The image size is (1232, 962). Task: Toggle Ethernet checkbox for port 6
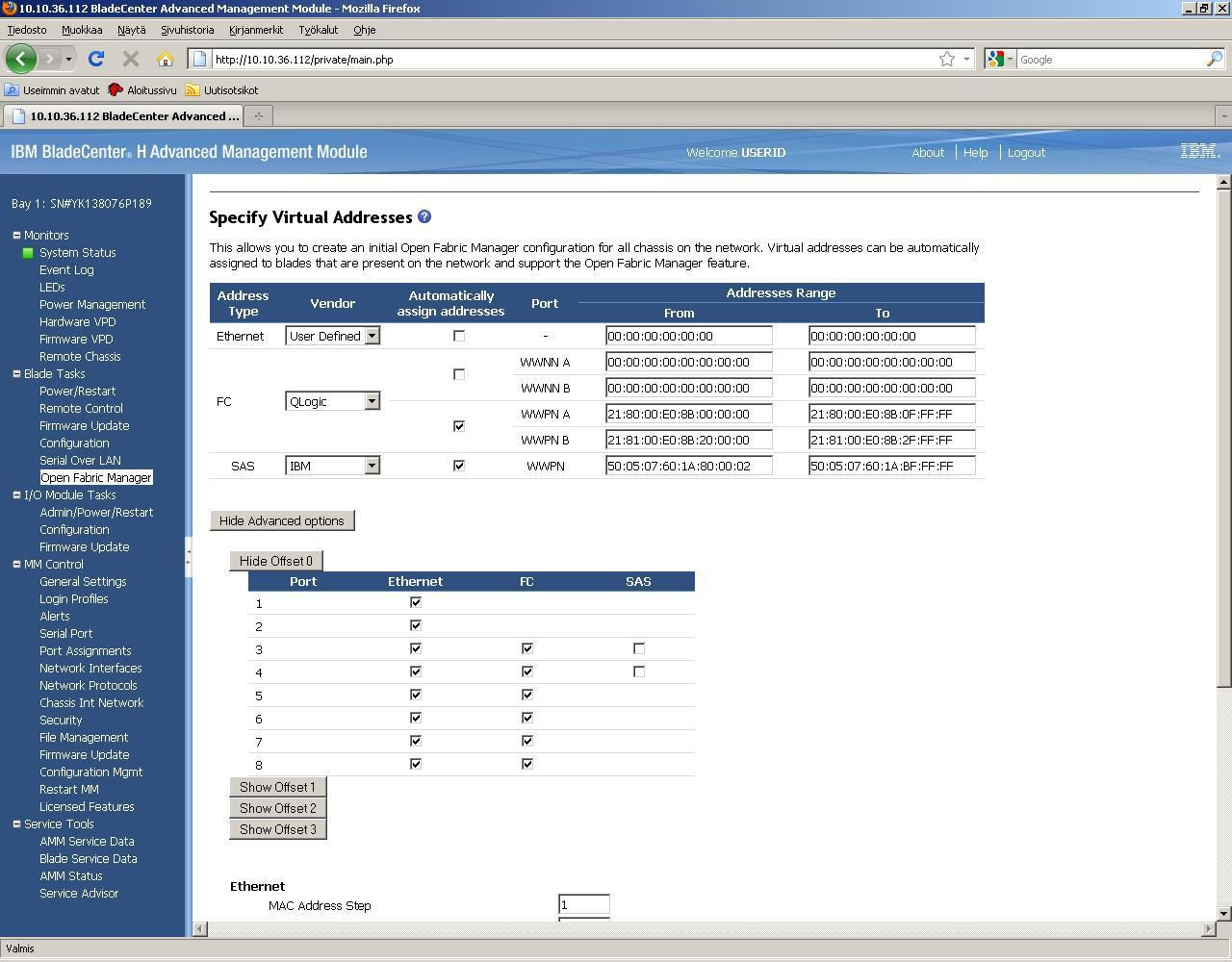pyautogui.click(x=416, y=718)
